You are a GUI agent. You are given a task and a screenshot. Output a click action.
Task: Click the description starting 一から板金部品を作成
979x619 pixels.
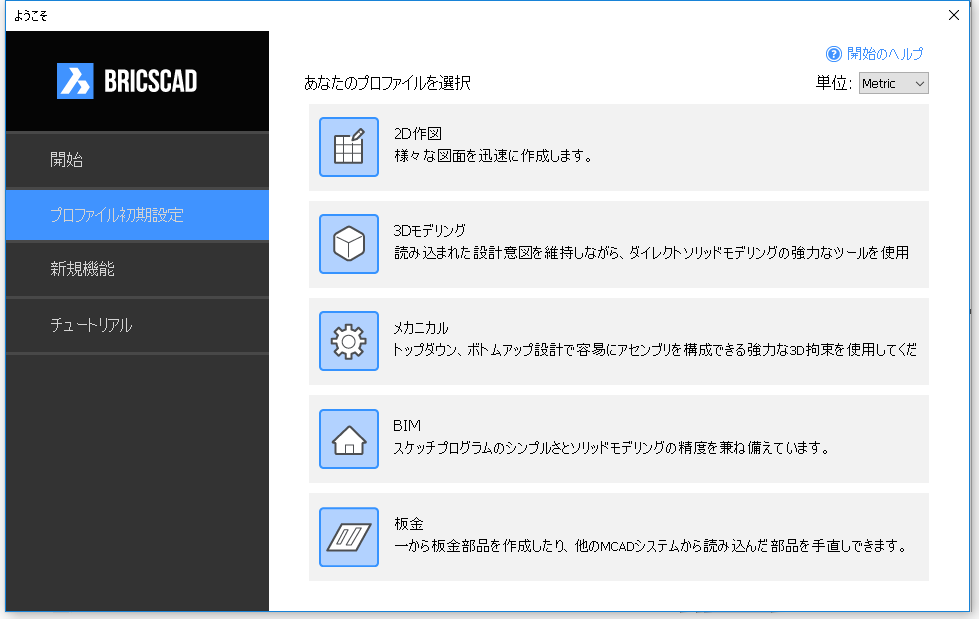651,546
